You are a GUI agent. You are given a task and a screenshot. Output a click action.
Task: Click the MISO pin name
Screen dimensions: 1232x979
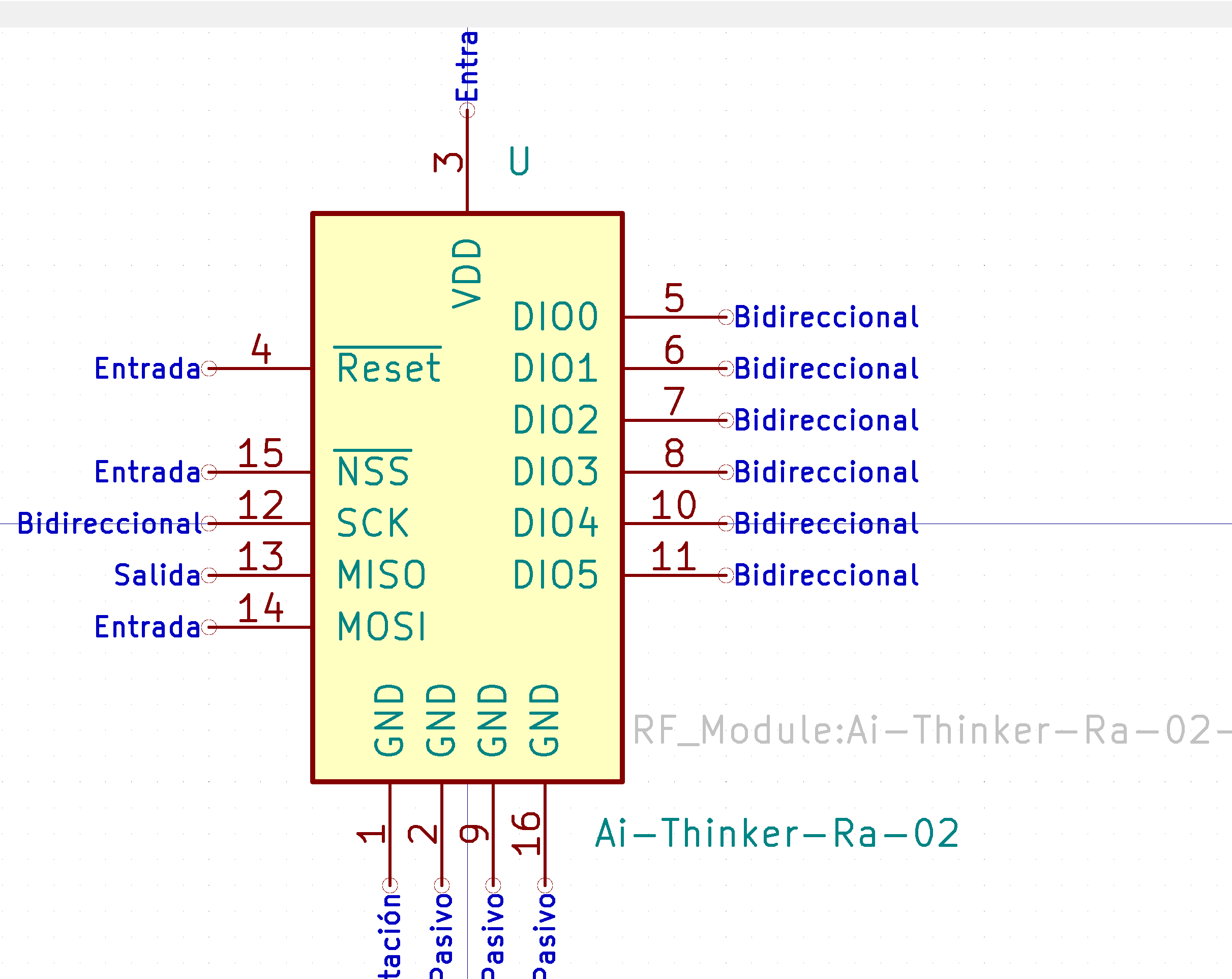point(381,574)
